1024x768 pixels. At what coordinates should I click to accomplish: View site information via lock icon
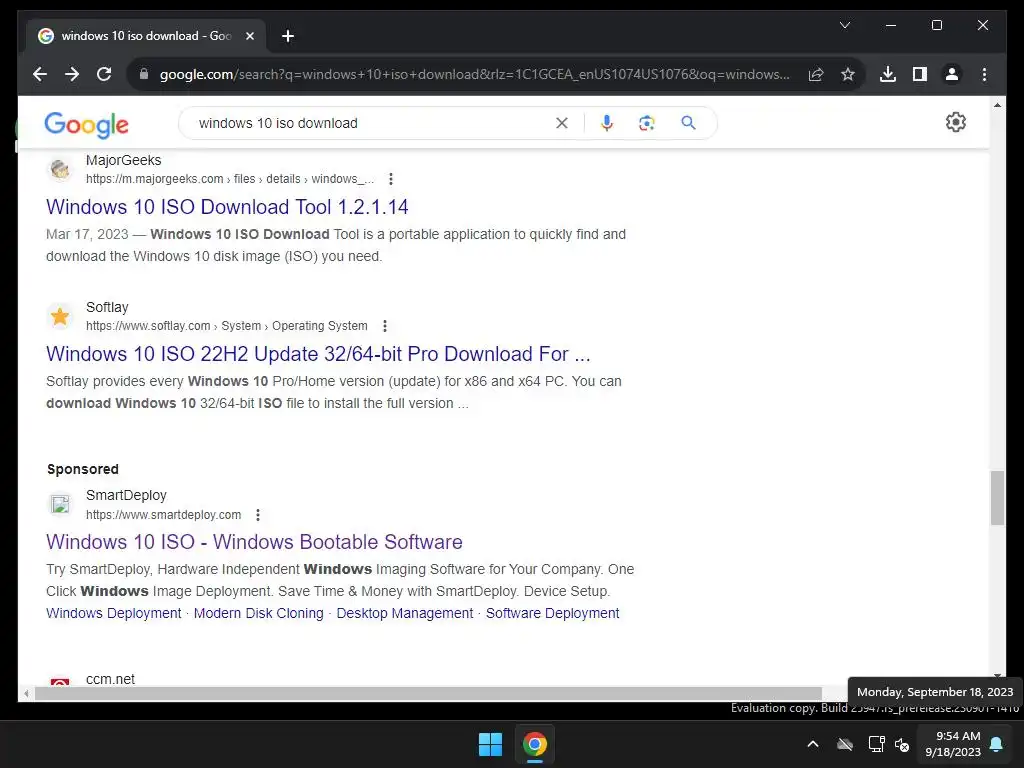(x=144, y=74)
